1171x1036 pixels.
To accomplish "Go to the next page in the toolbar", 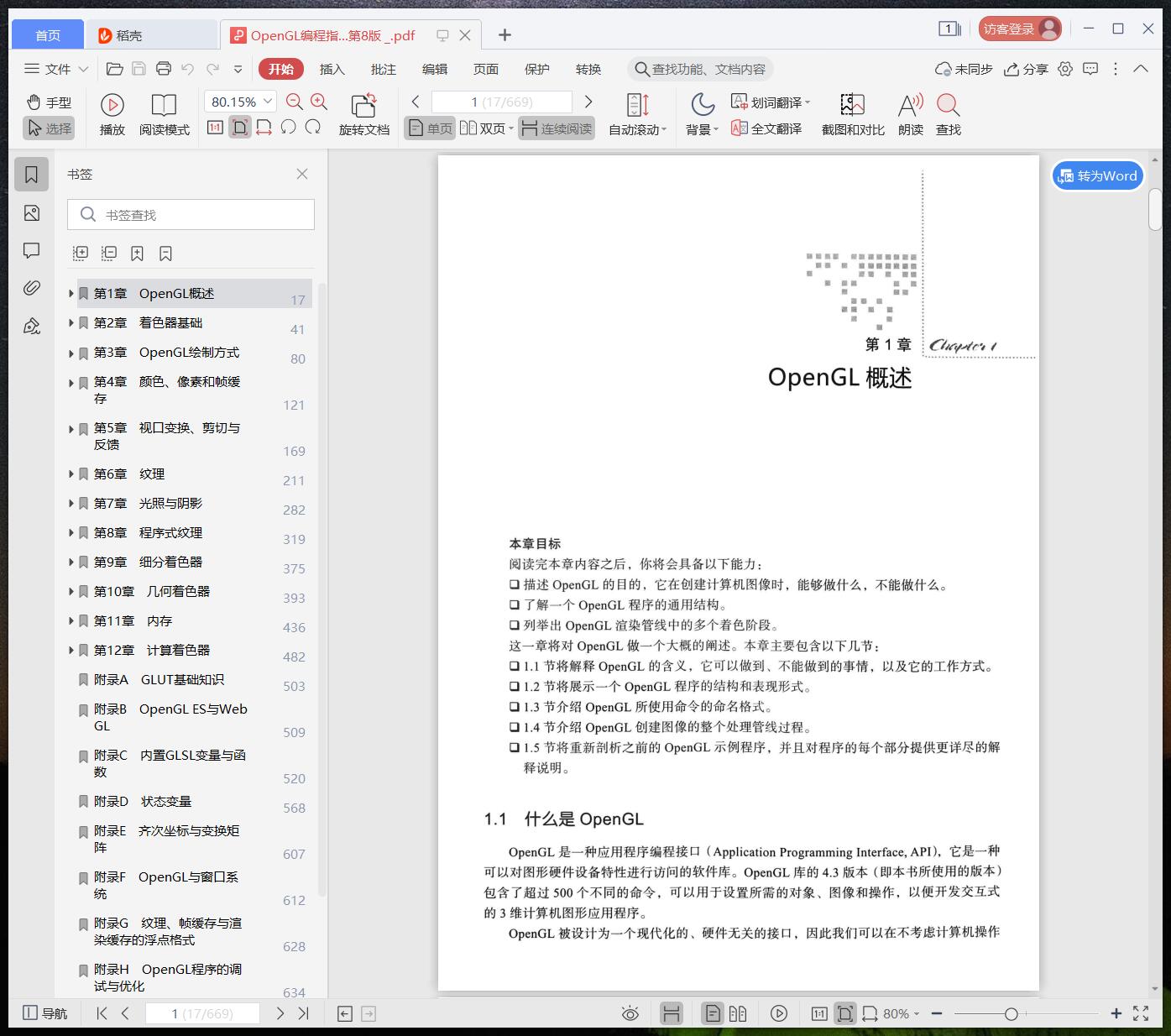I will tap(588, 102).
